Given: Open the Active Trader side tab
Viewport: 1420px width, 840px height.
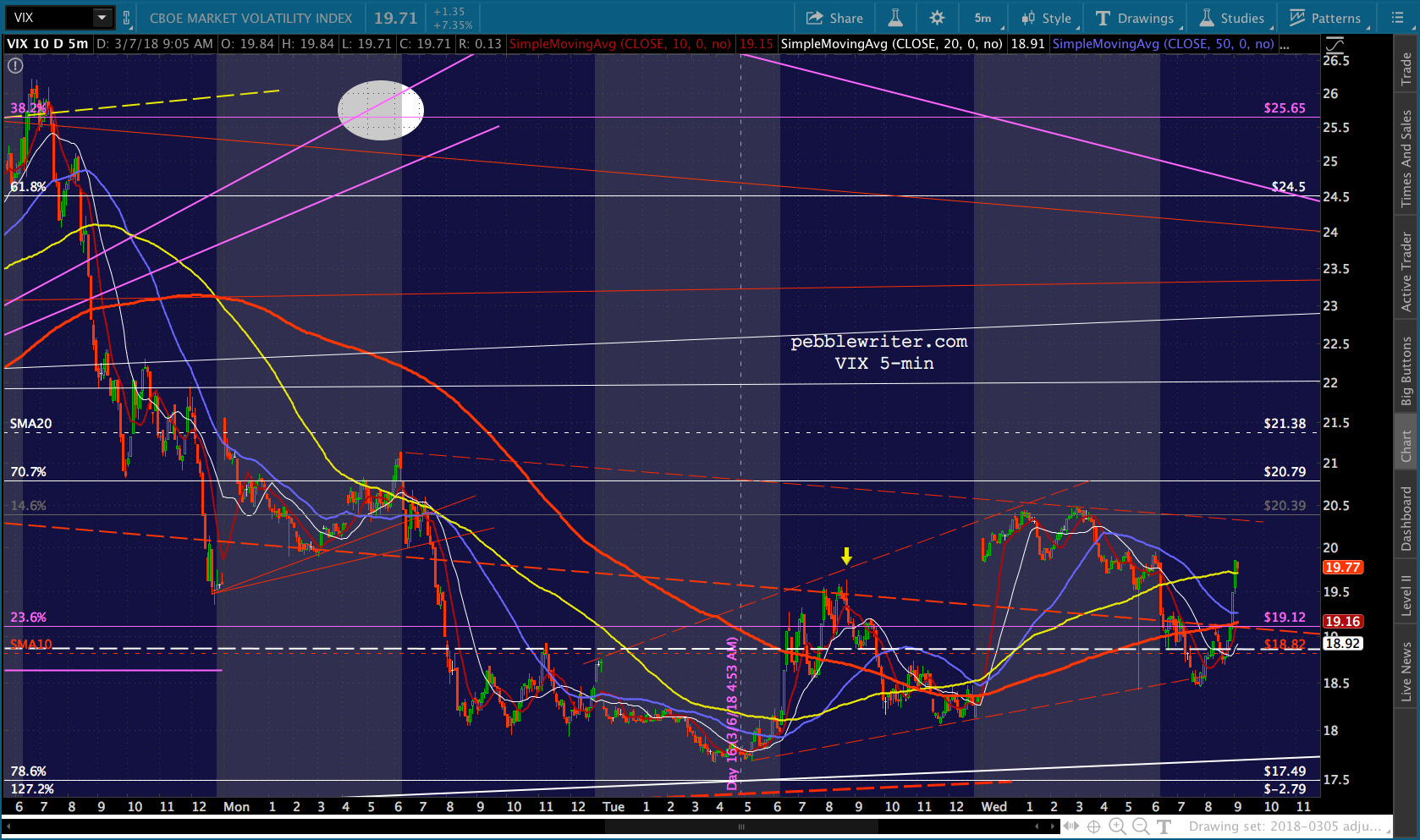Looking at the screenshot, I should (1406, 272).
